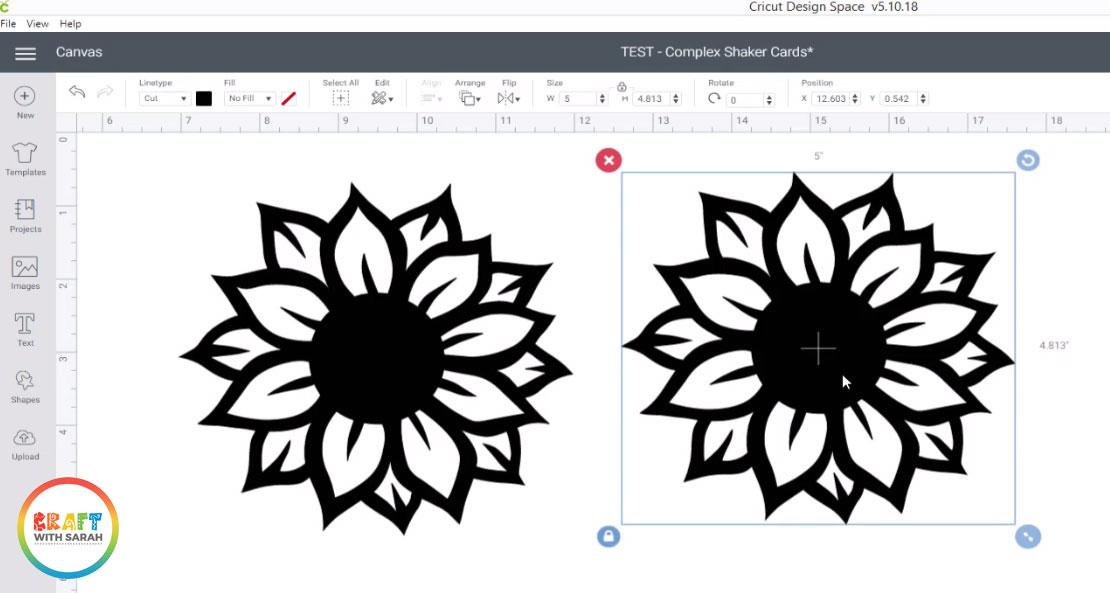Lock the selected sunflower with padlock toggle
Viewport: 1110px width, 593px height.
609,537
